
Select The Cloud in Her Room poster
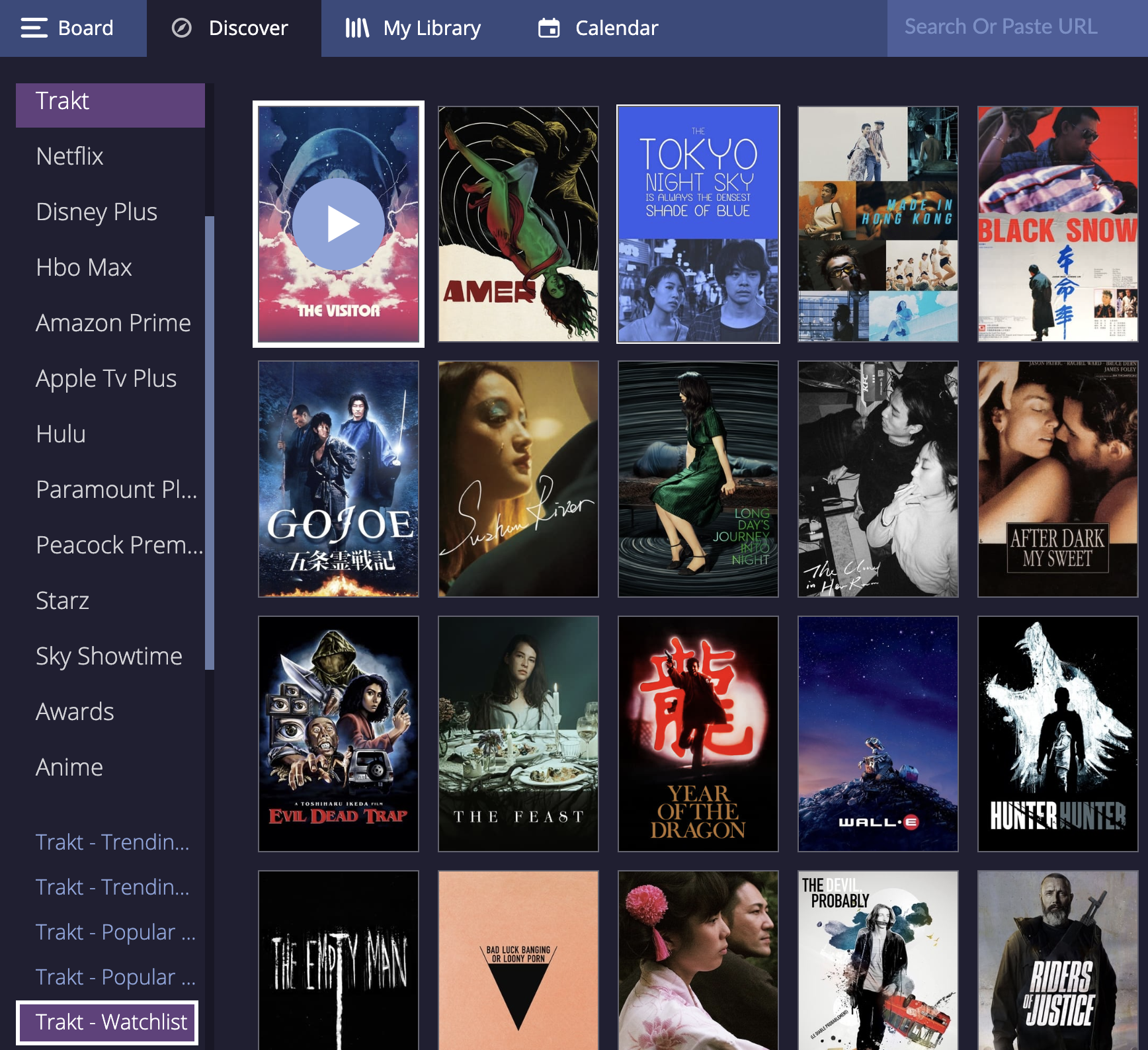pyautogui.click(x=878, y=479)
